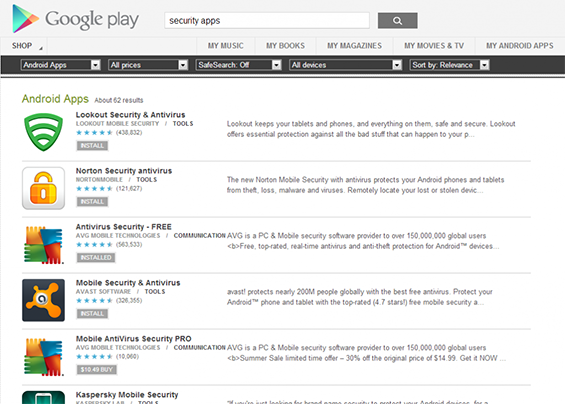Open the SafeSearch: Off dropdown
Image resolution: width=565 pixels, height=404 pixels.
click(239, 65)
